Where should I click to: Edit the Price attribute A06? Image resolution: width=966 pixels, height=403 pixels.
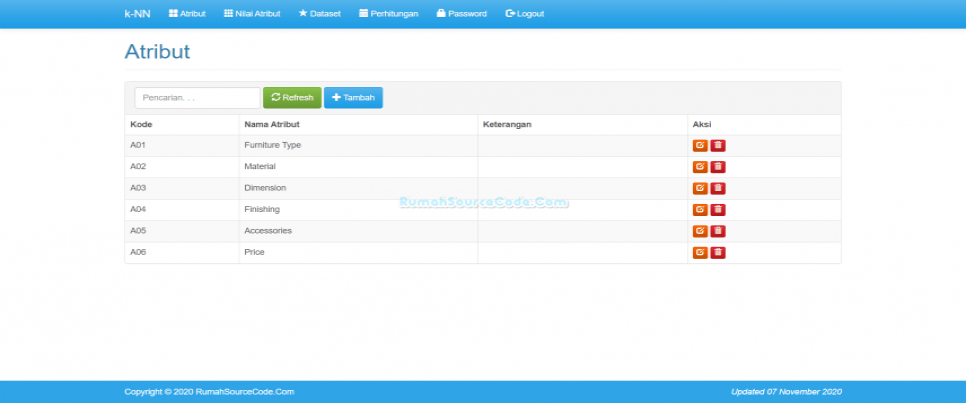click(700, 252)
